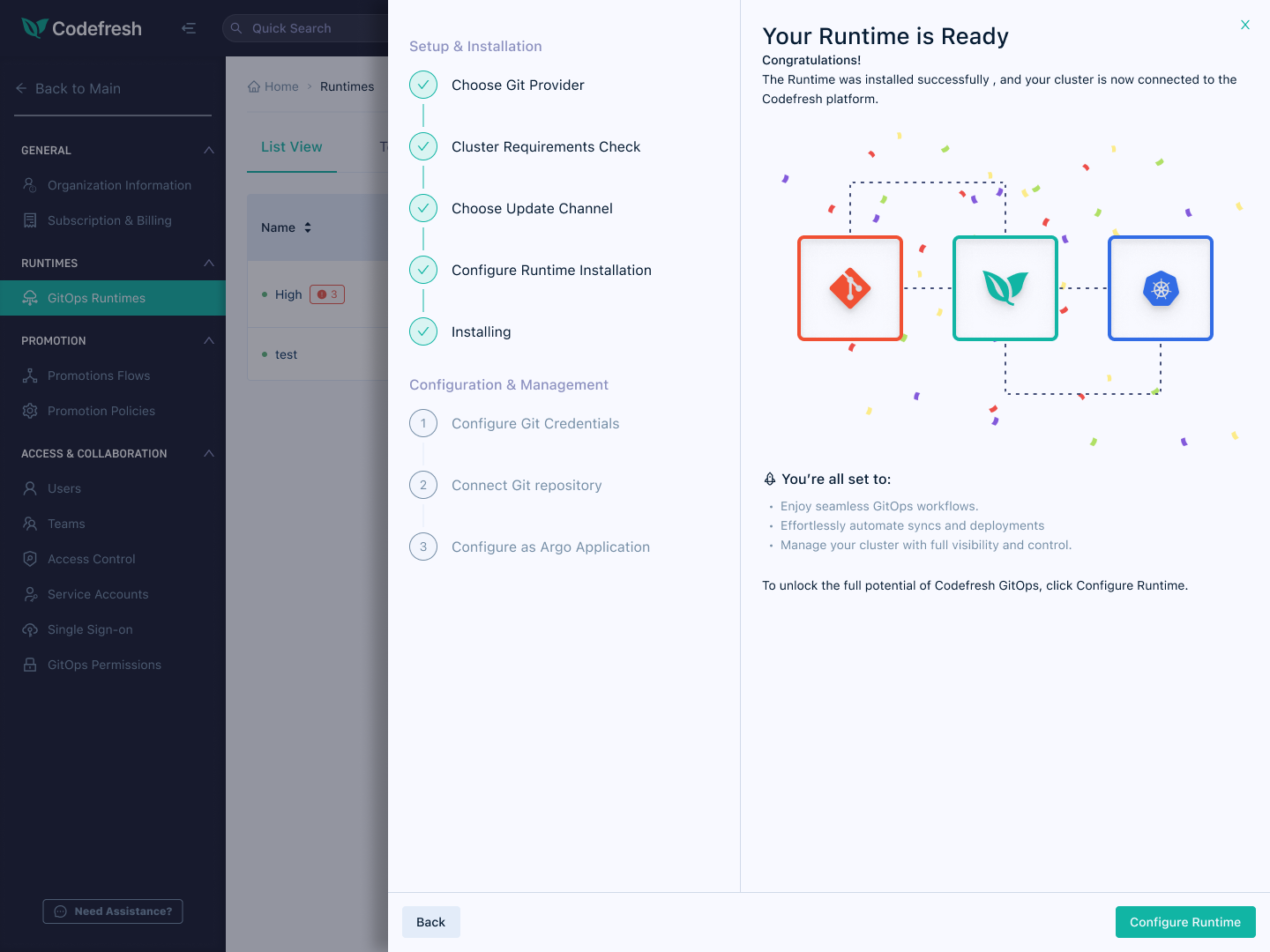Collapse the PROMOTION sidebar section
Viewport: 1270px width, 952px height.
209,340
